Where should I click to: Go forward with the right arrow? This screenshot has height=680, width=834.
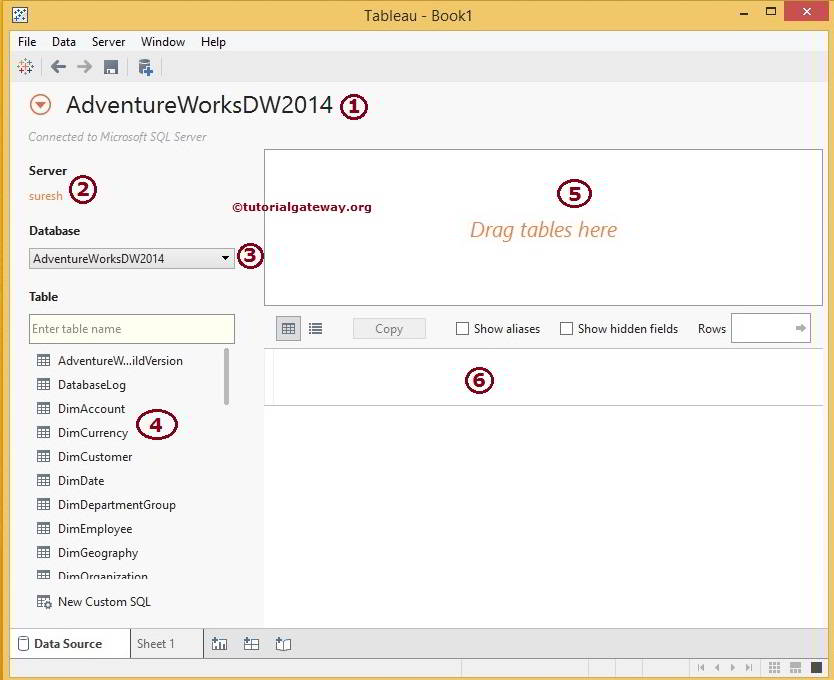tap(84, 67)
